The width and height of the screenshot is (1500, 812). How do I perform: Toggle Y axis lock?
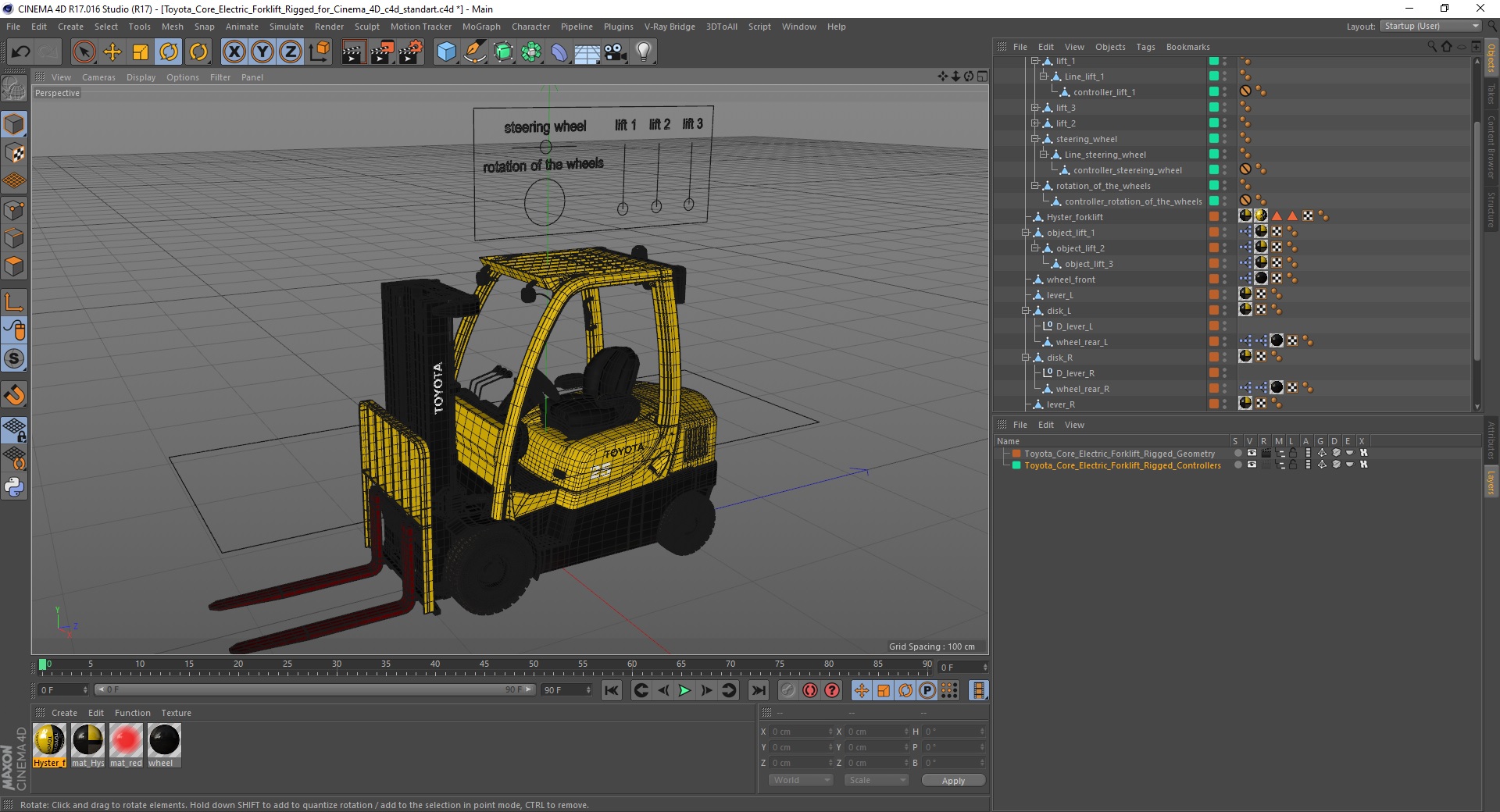[x=262, y=52]
